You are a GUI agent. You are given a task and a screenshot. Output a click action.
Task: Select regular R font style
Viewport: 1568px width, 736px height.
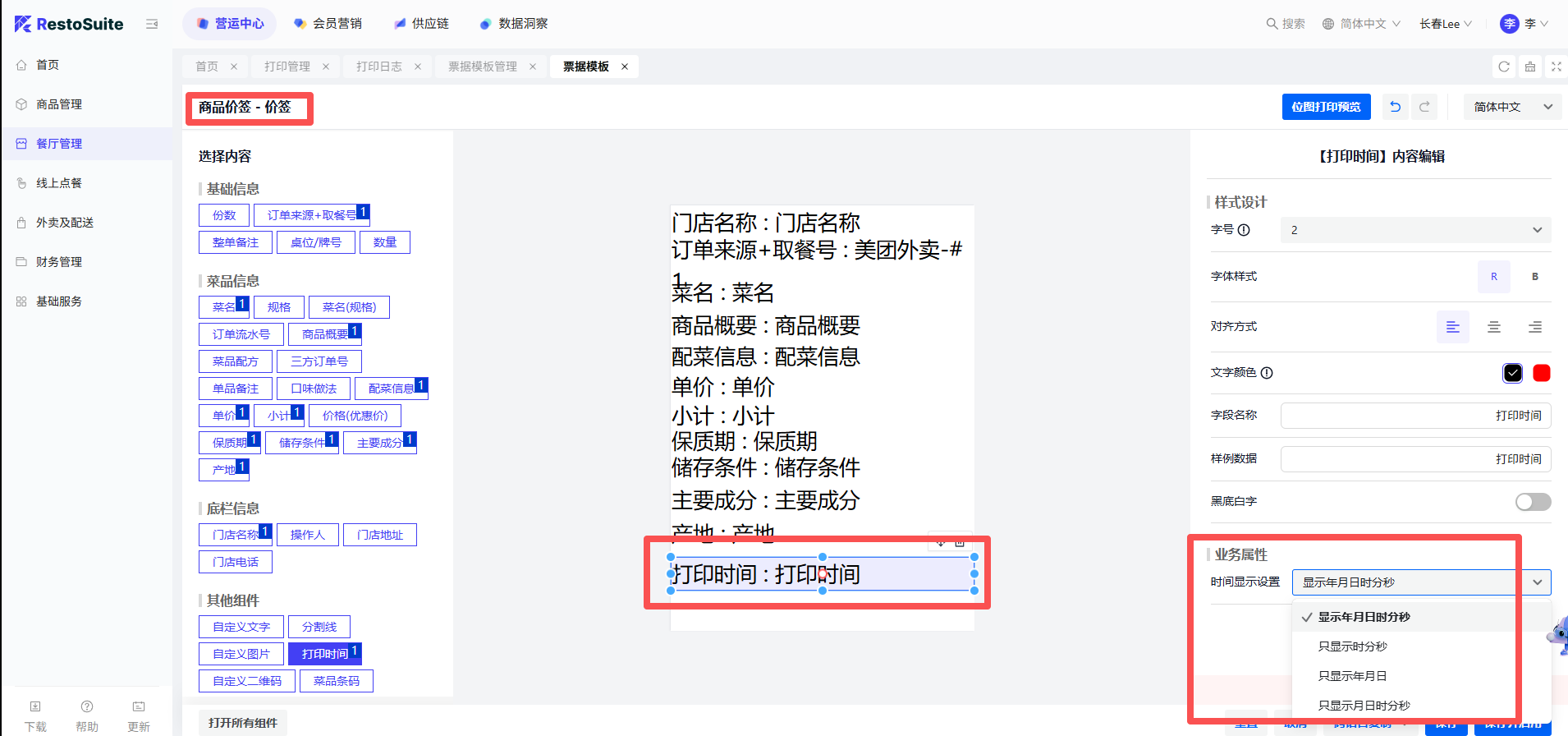1493,277
